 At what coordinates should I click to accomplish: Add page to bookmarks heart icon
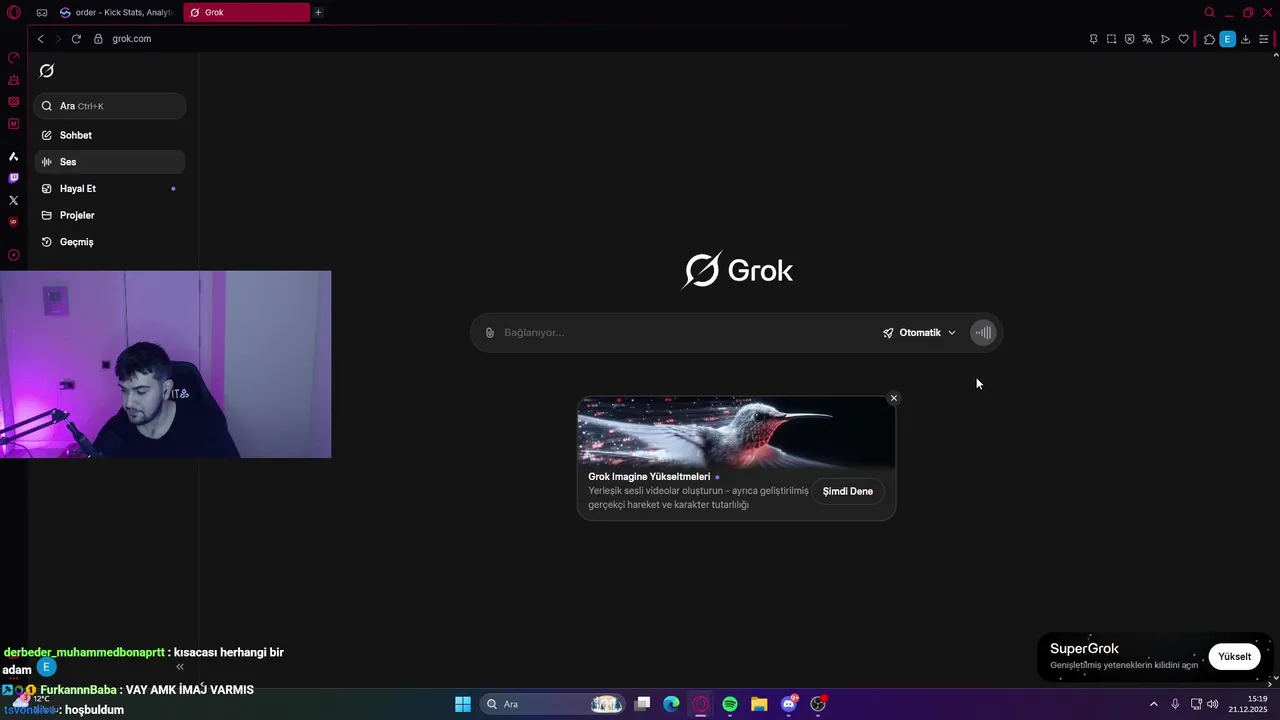pos(1183,39)
